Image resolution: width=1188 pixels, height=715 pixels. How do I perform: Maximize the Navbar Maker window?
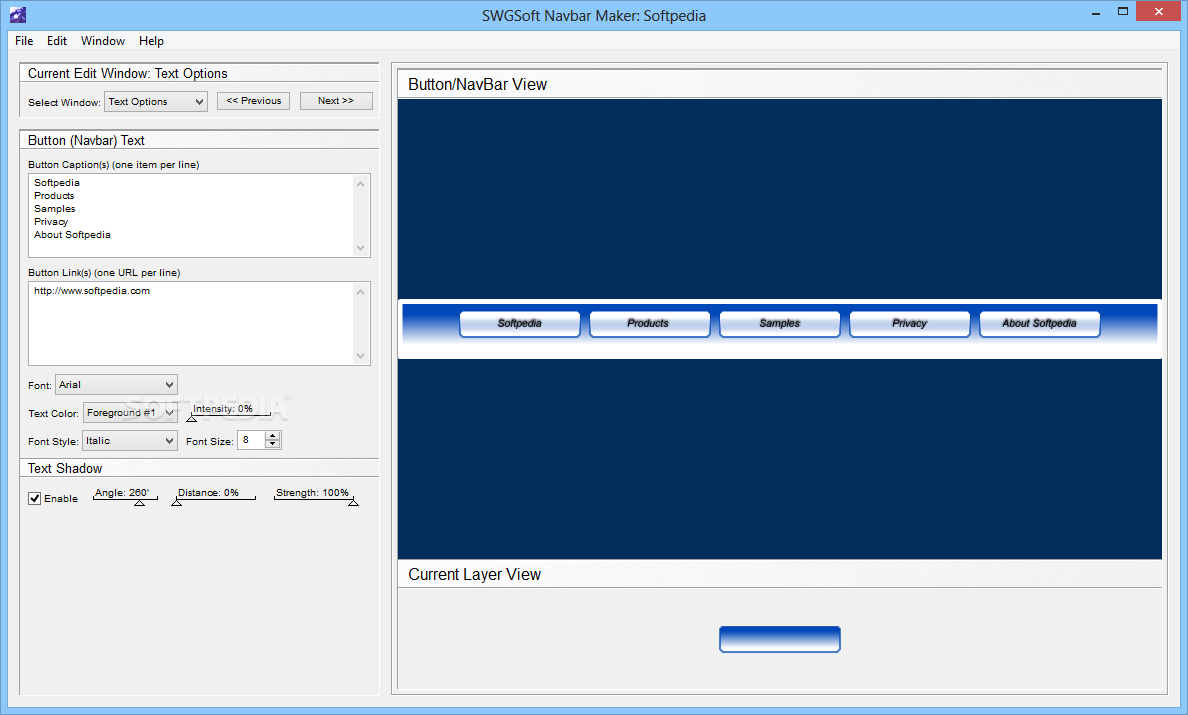[1123, 12]
